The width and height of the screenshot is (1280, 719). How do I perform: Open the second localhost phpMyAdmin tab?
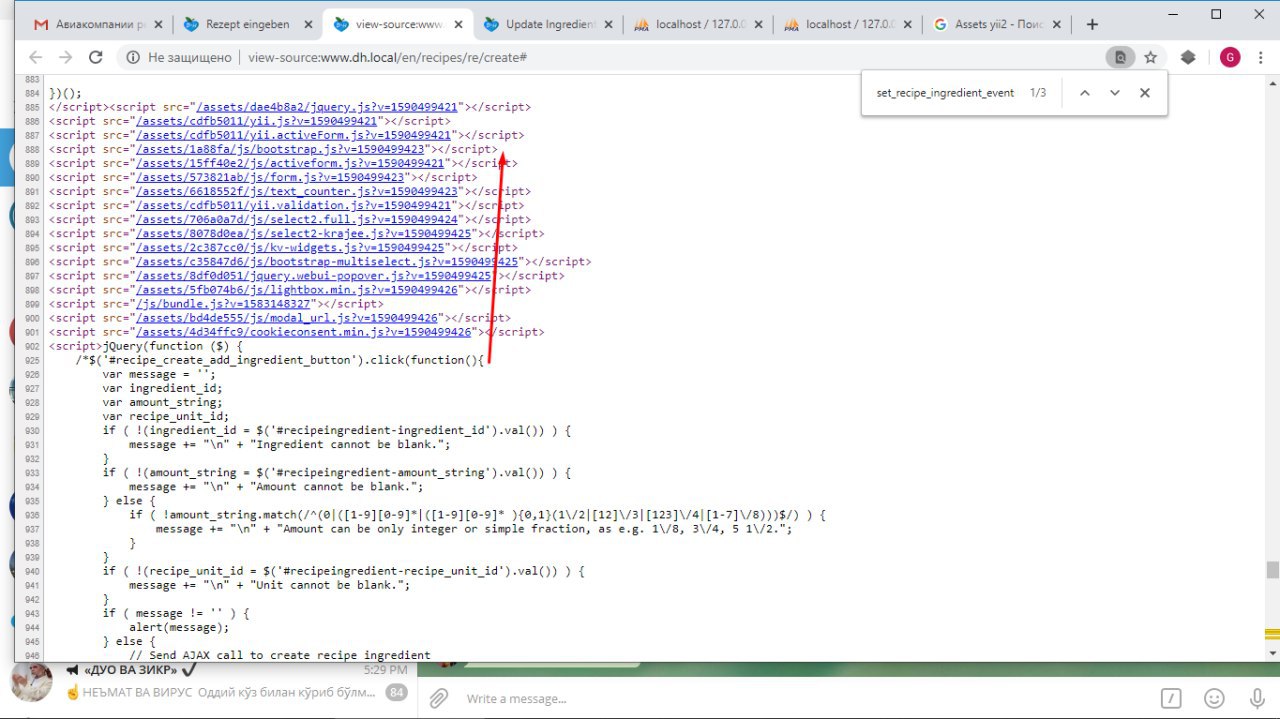click(846, 24)
